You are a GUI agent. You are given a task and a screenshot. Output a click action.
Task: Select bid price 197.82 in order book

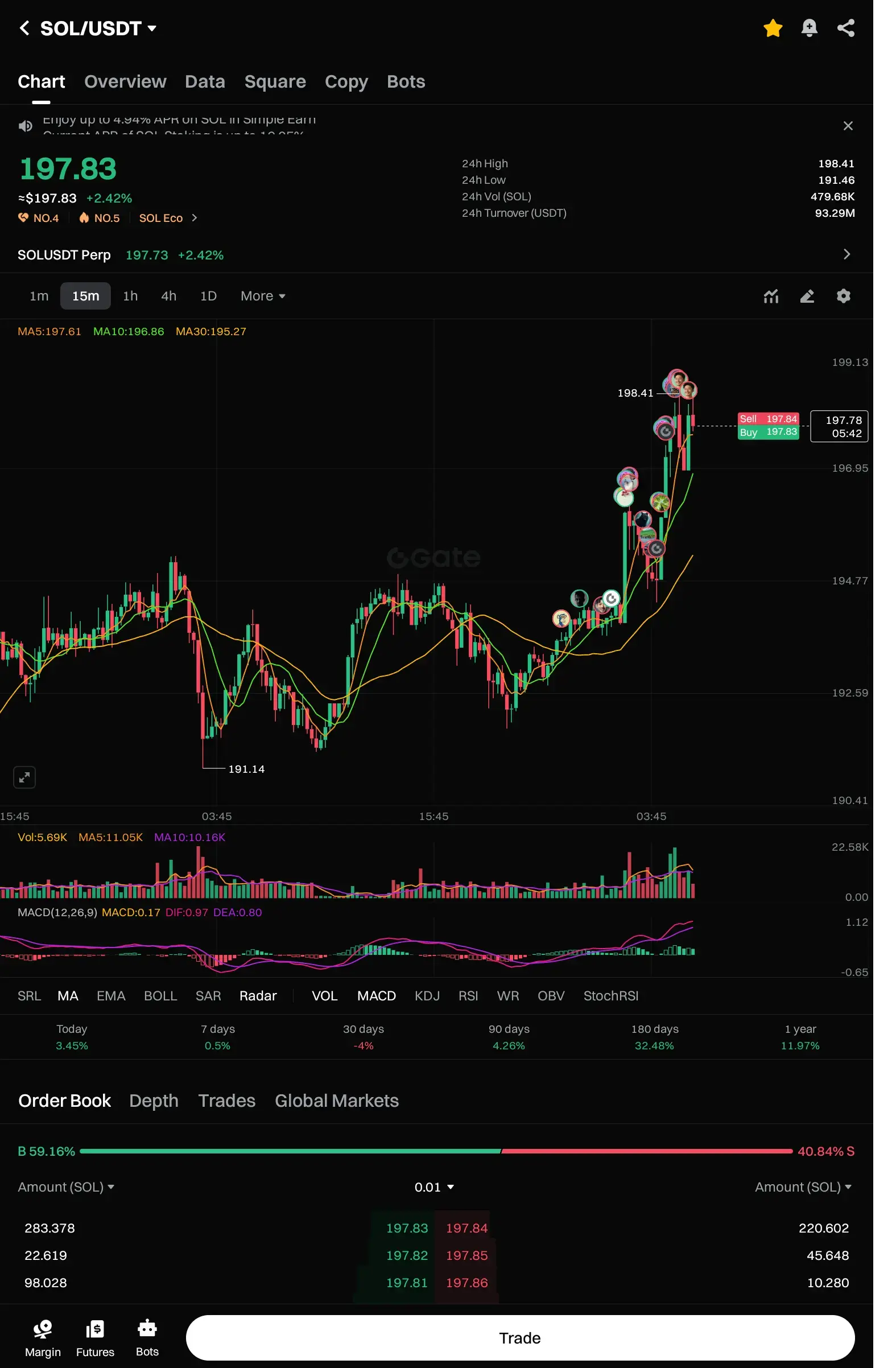click(407, 1256)
